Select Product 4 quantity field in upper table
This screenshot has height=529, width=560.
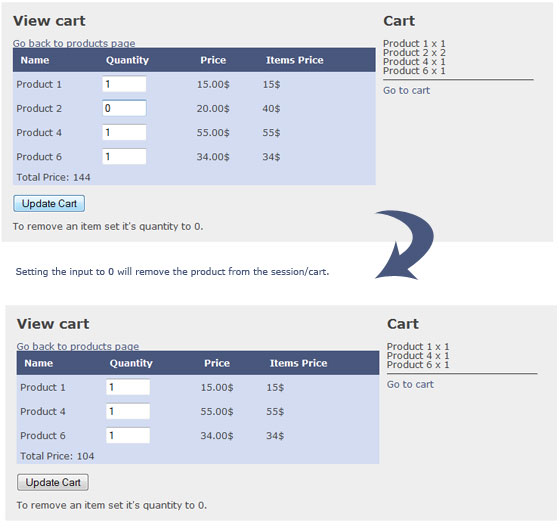tap(124, 133)
